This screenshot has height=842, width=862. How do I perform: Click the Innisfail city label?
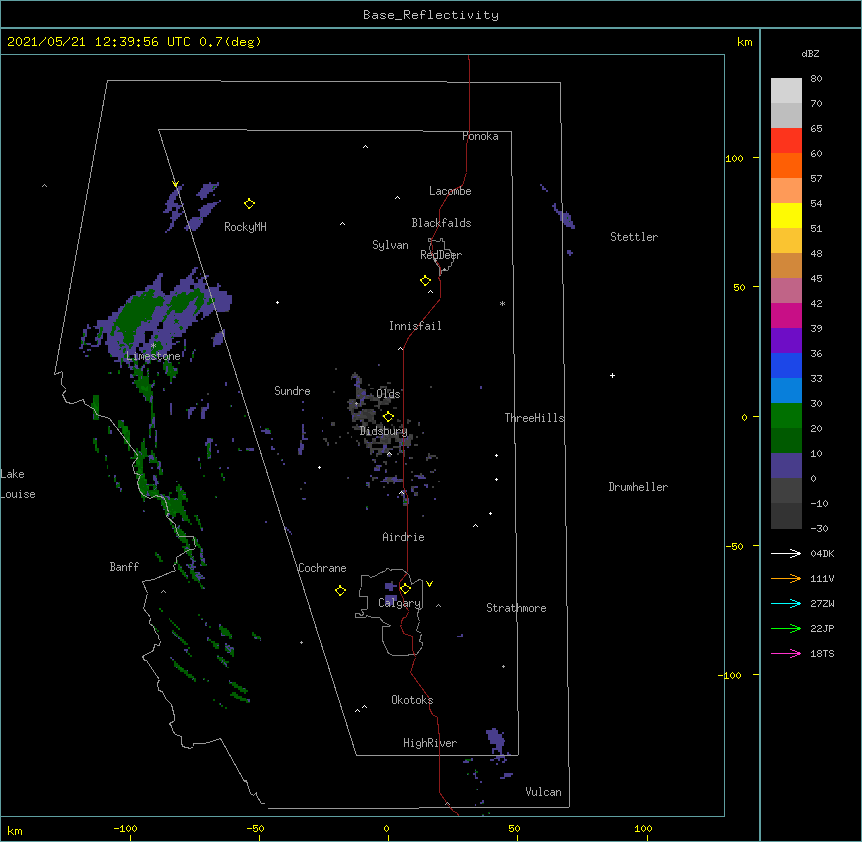click(415, 326)
